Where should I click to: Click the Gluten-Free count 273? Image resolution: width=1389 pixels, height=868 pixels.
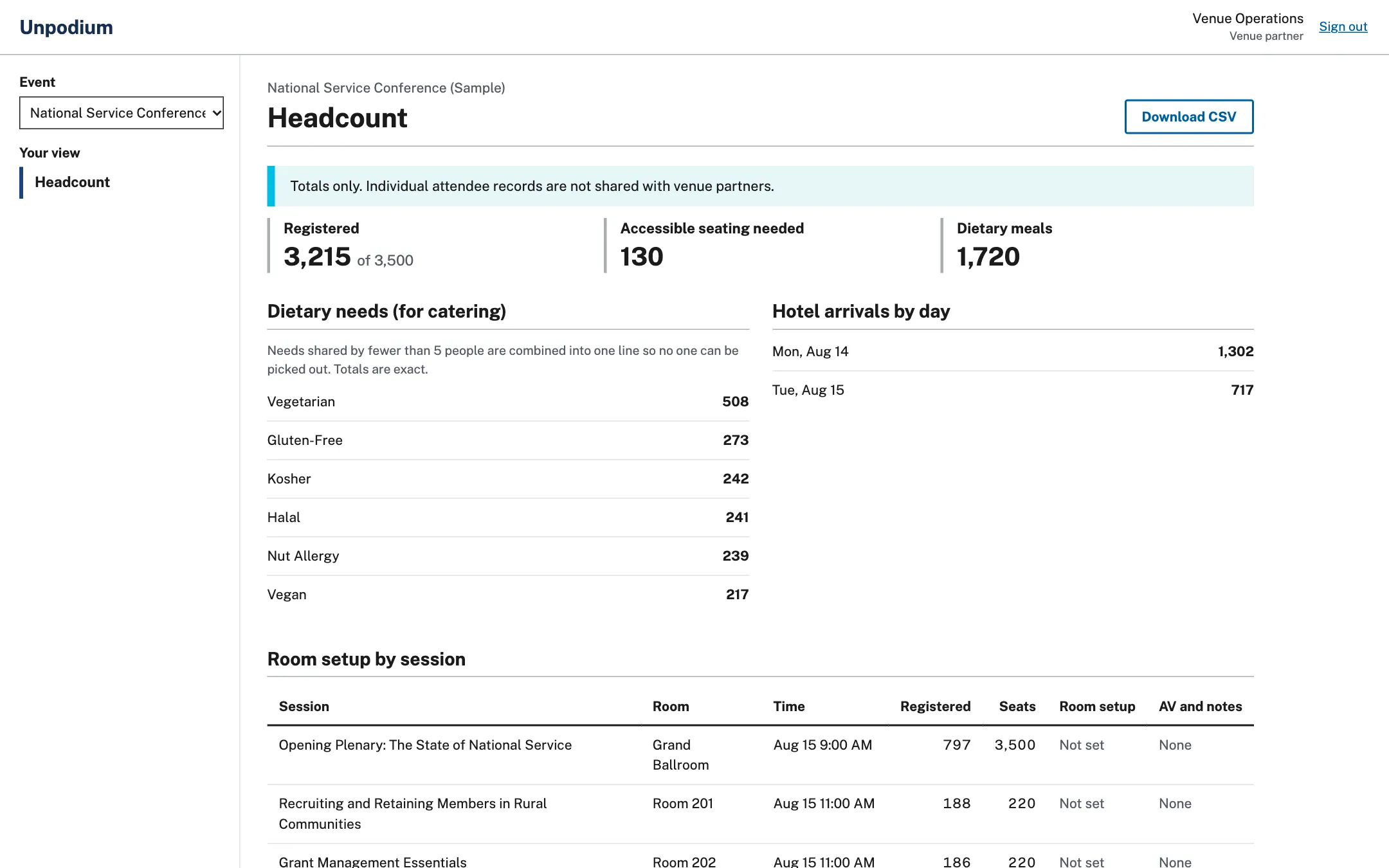(x=736, y=440)
